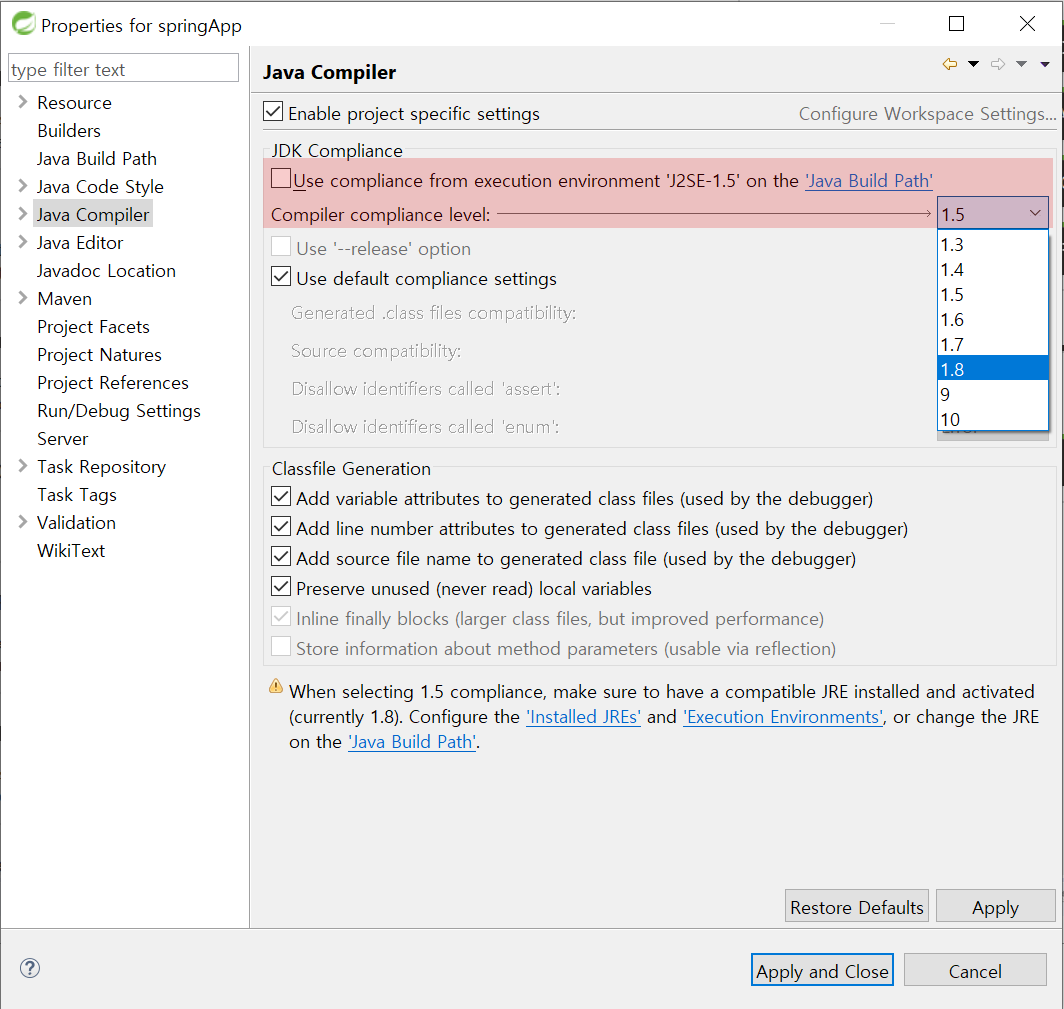Select 1.6 from compliance level list
The image size is (1064, 1009).
point(993,320)
